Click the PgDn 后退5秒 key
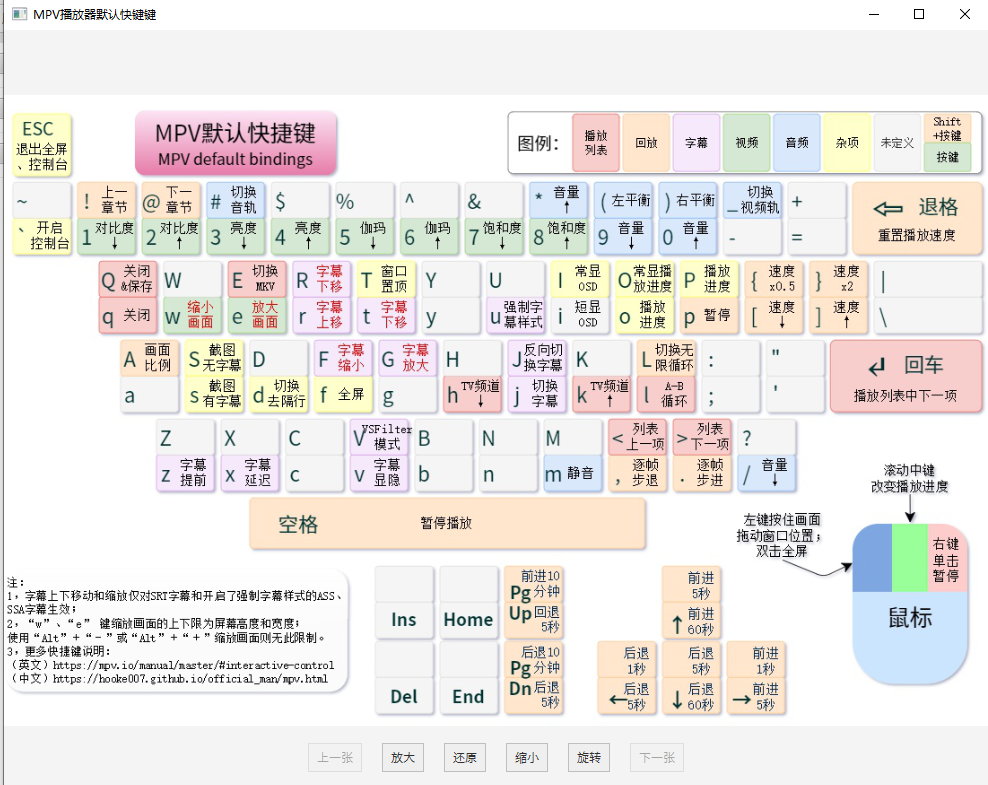The height and width of the screenshot is (785, 988). point(534,697)
